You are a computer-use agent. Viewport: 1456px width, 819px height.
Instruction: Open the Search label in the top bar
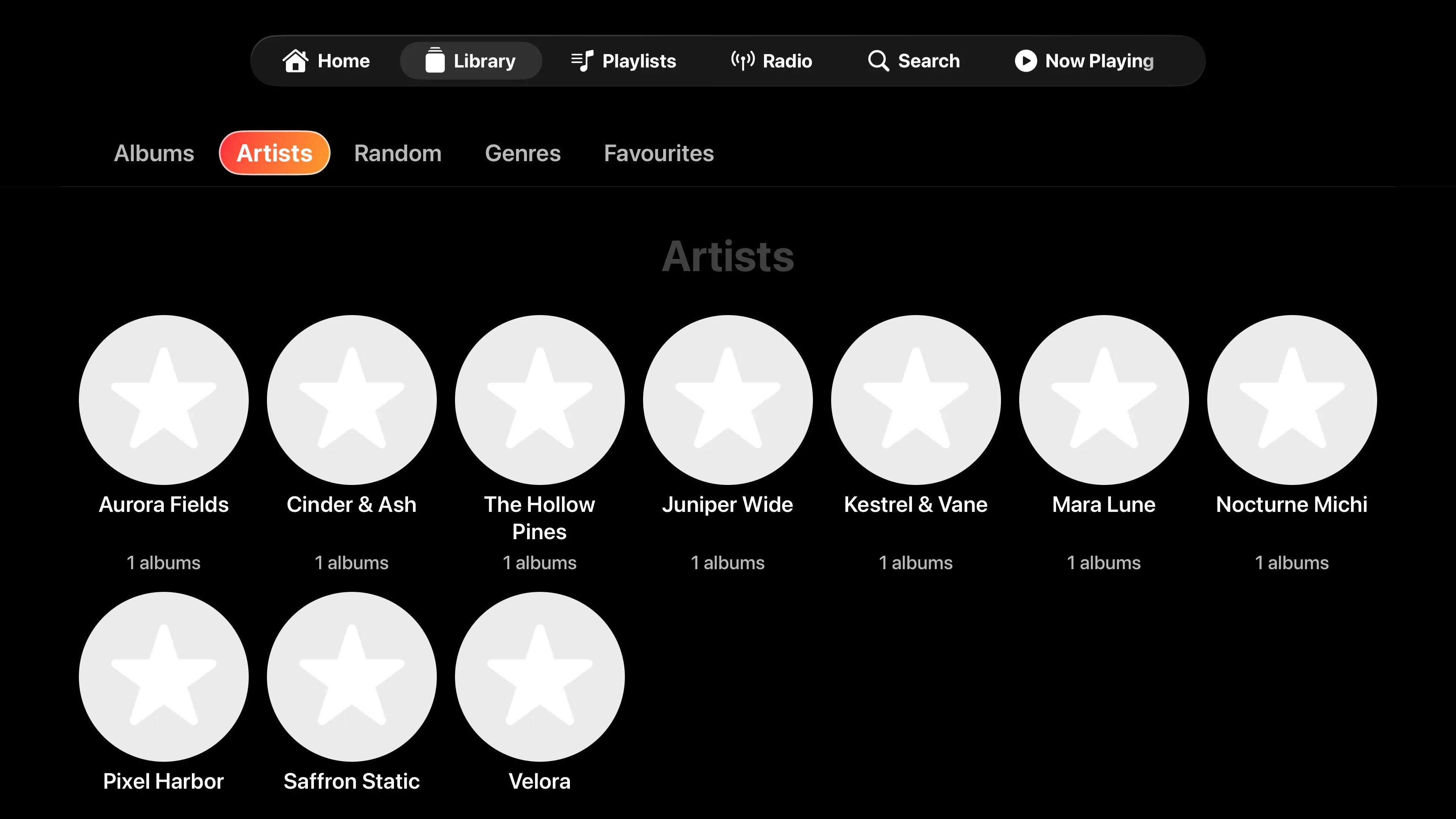[x=929, y=61]
